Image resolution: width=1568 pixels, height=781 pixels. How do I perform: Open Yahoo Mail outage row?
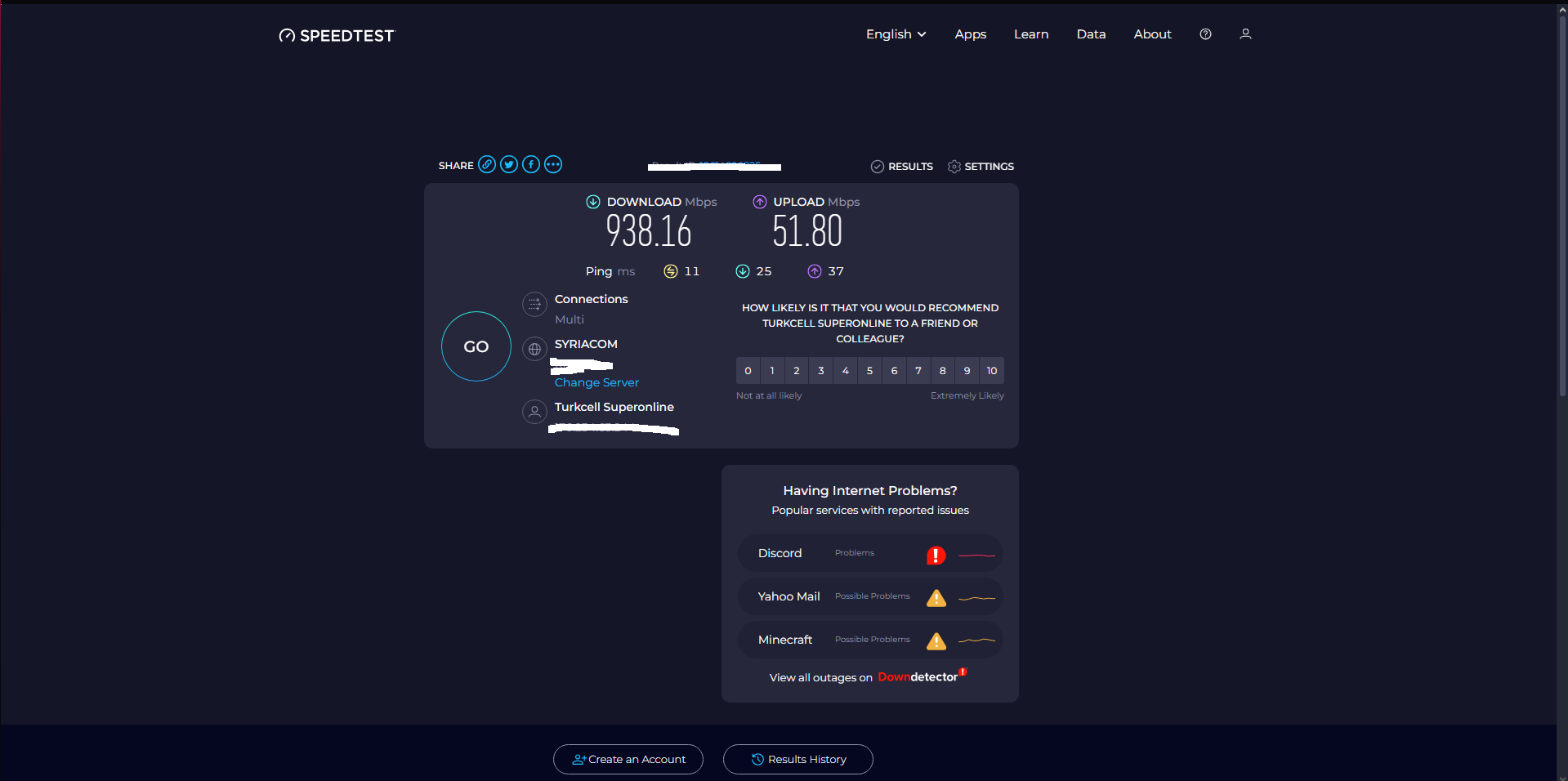(870, 596)
